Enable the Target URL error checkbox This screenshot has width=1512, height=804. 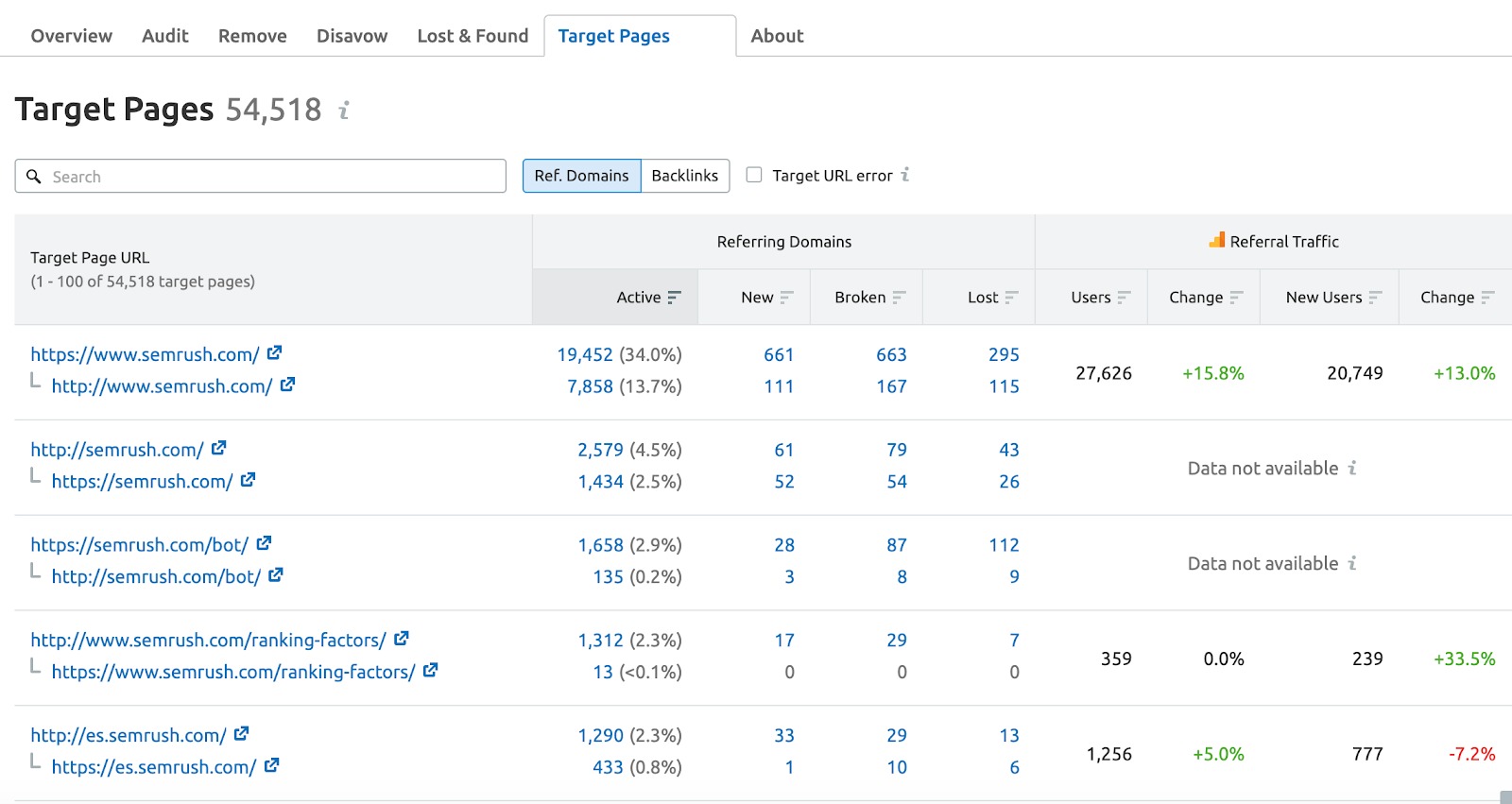click(x=754, y=175)
